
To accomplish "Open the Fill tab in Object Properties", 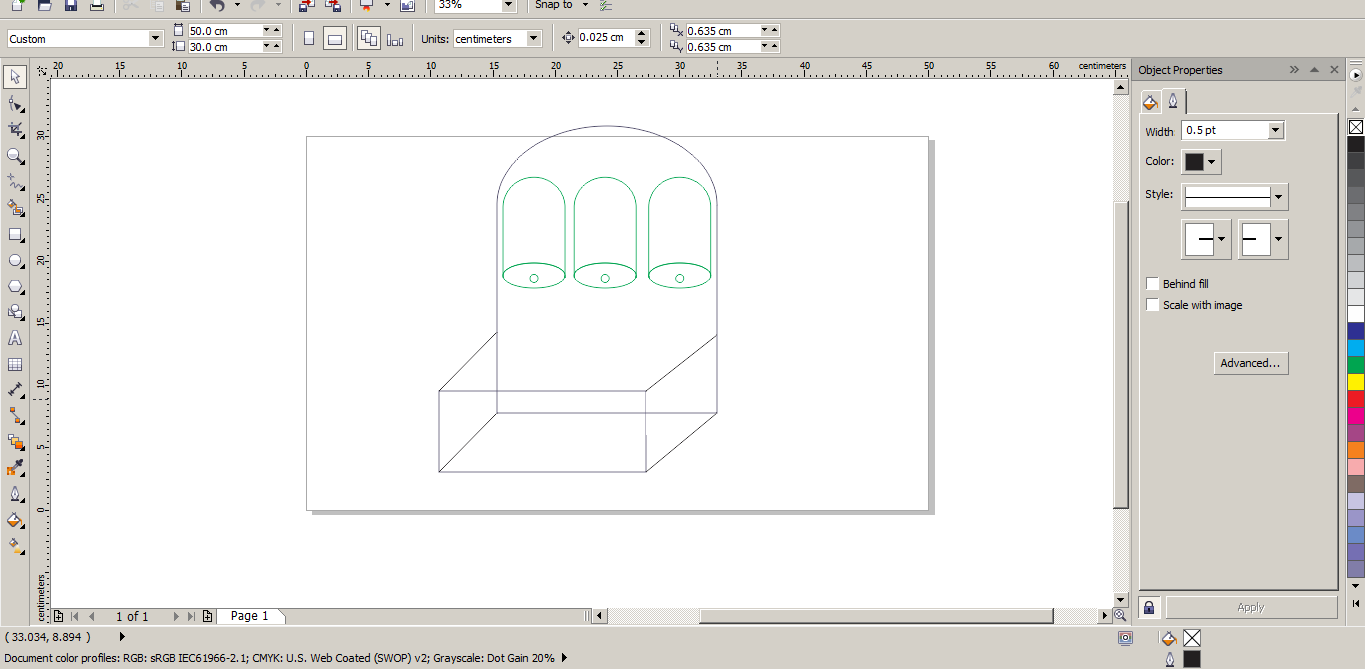I will point(1150,102).
